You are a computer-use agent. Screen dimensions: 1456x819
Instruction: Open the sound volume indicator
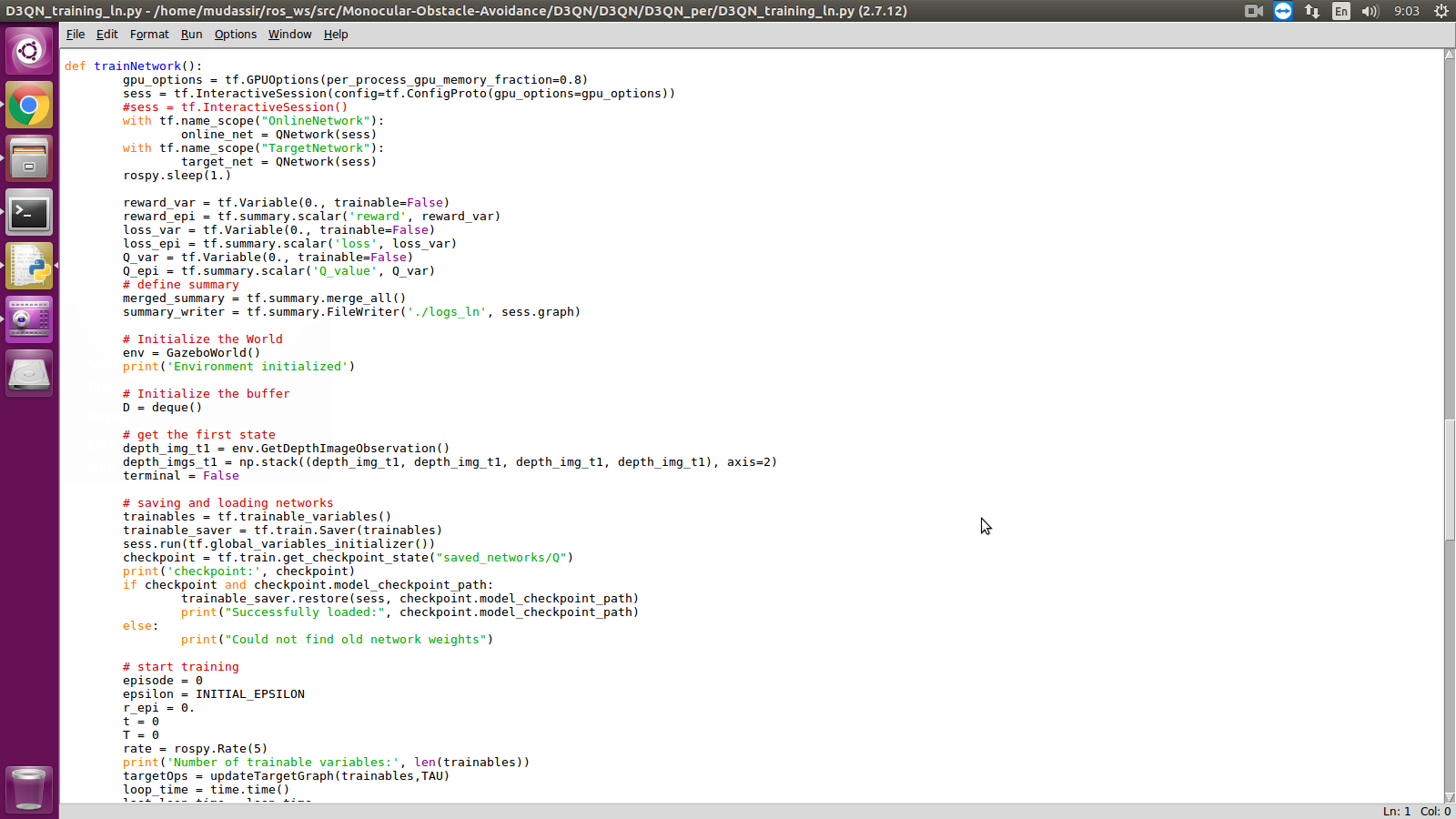1370,11
